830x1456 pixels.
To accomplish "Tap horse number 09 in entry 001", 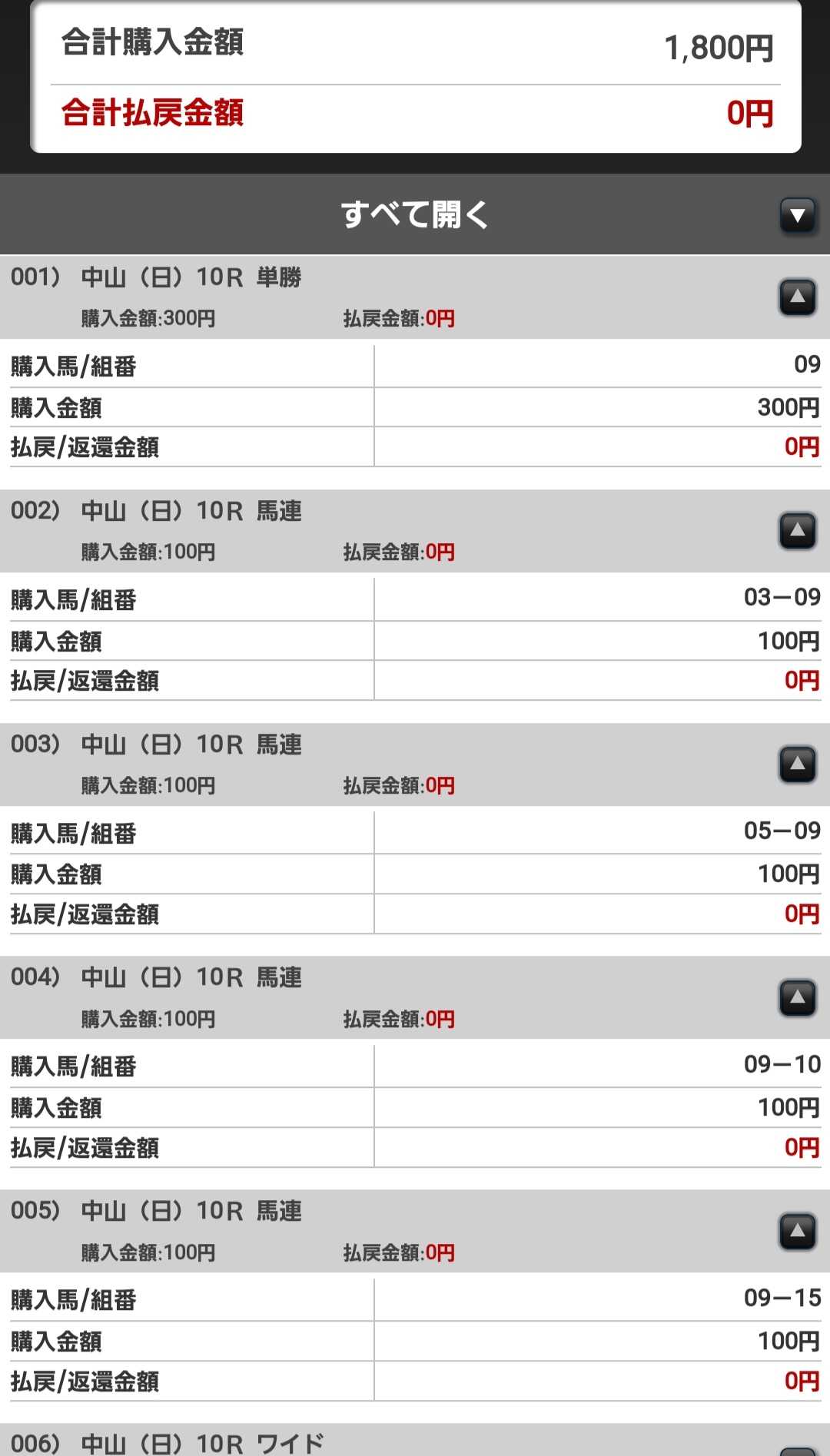I will coord(807,364).
